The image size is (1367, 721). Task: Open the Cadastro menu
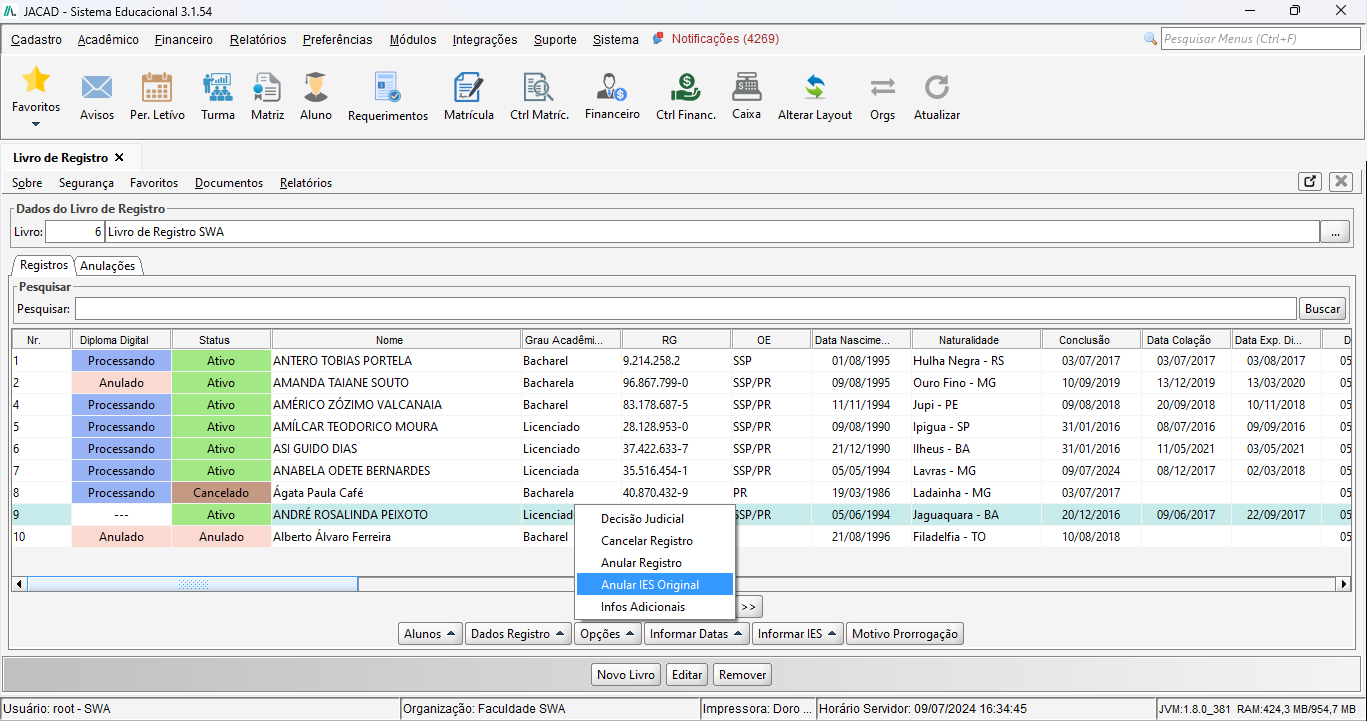pos(37,40)
